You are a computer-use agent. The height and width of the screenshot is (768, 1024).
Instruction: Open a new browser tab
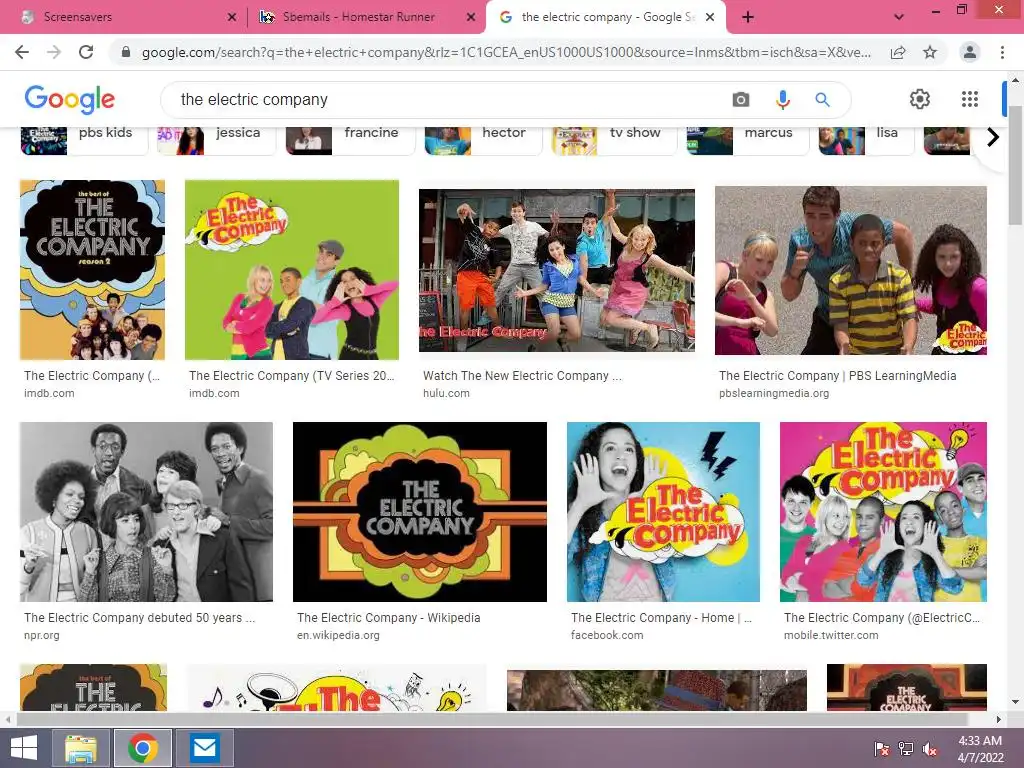click(748, 17)
